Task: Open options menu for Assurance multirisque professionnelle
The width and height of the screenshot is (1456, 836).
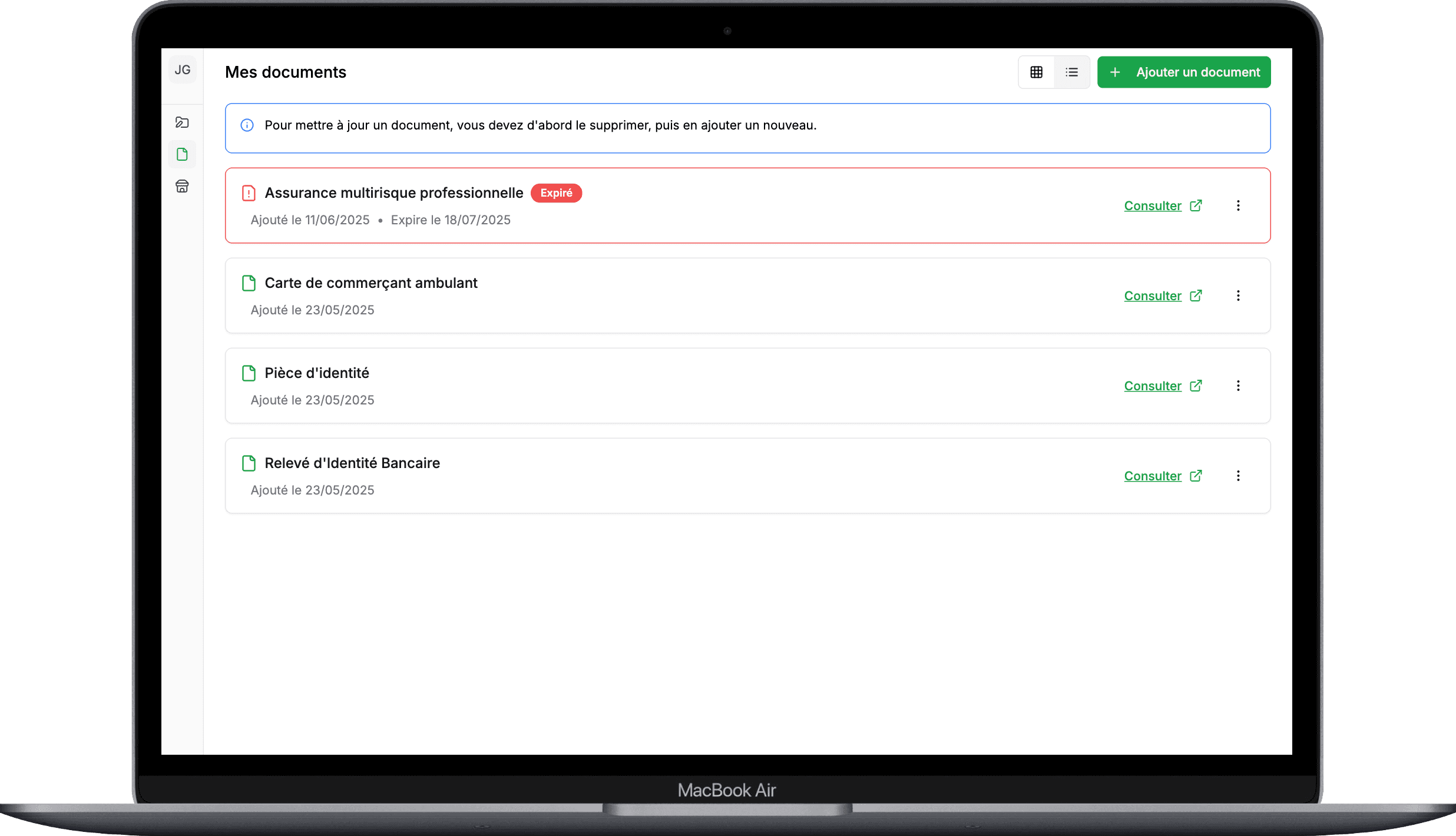Action: tap(1238, 205)
